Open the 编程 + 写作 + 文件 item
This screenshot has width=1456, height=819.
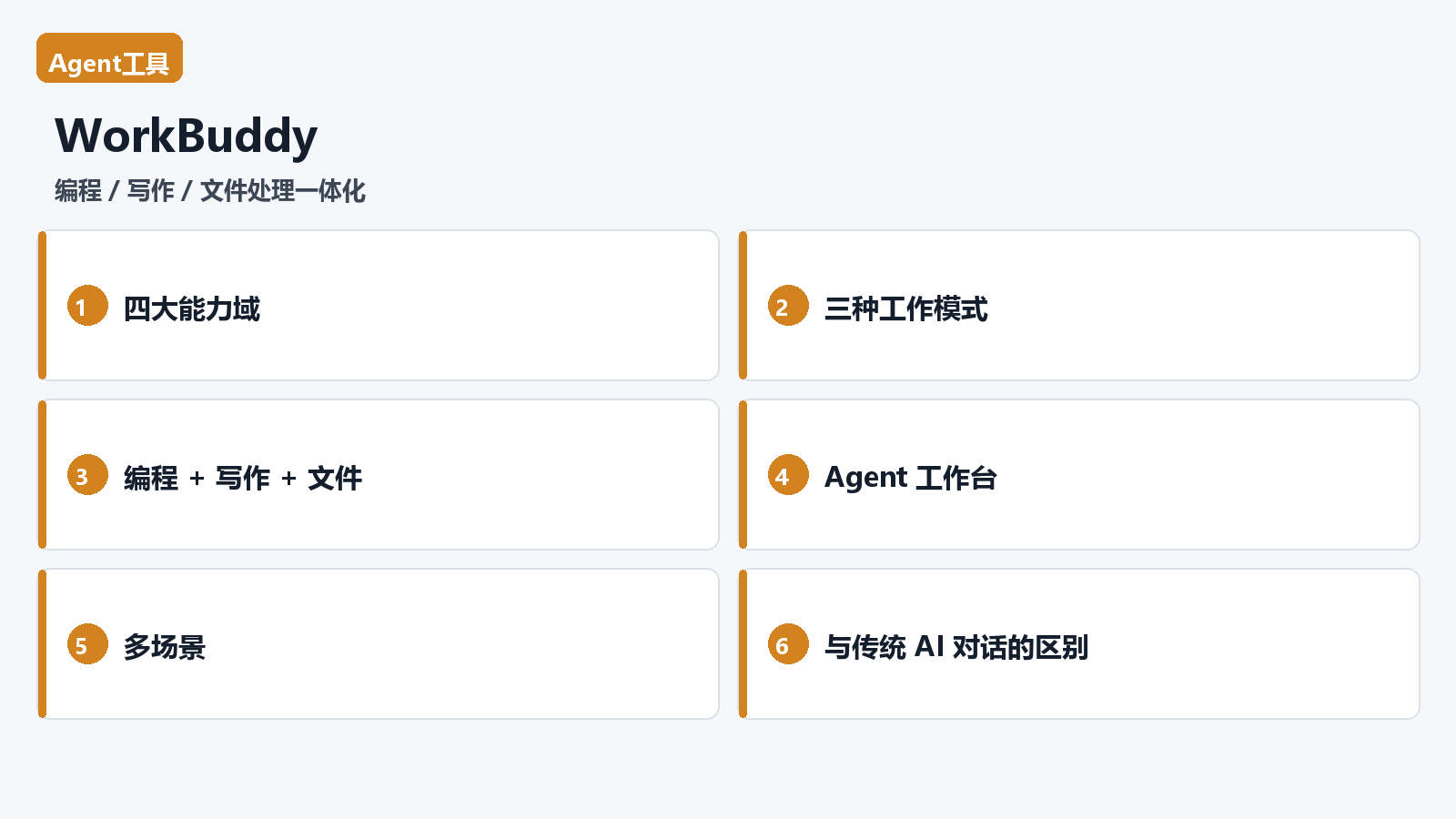[243, 478]
